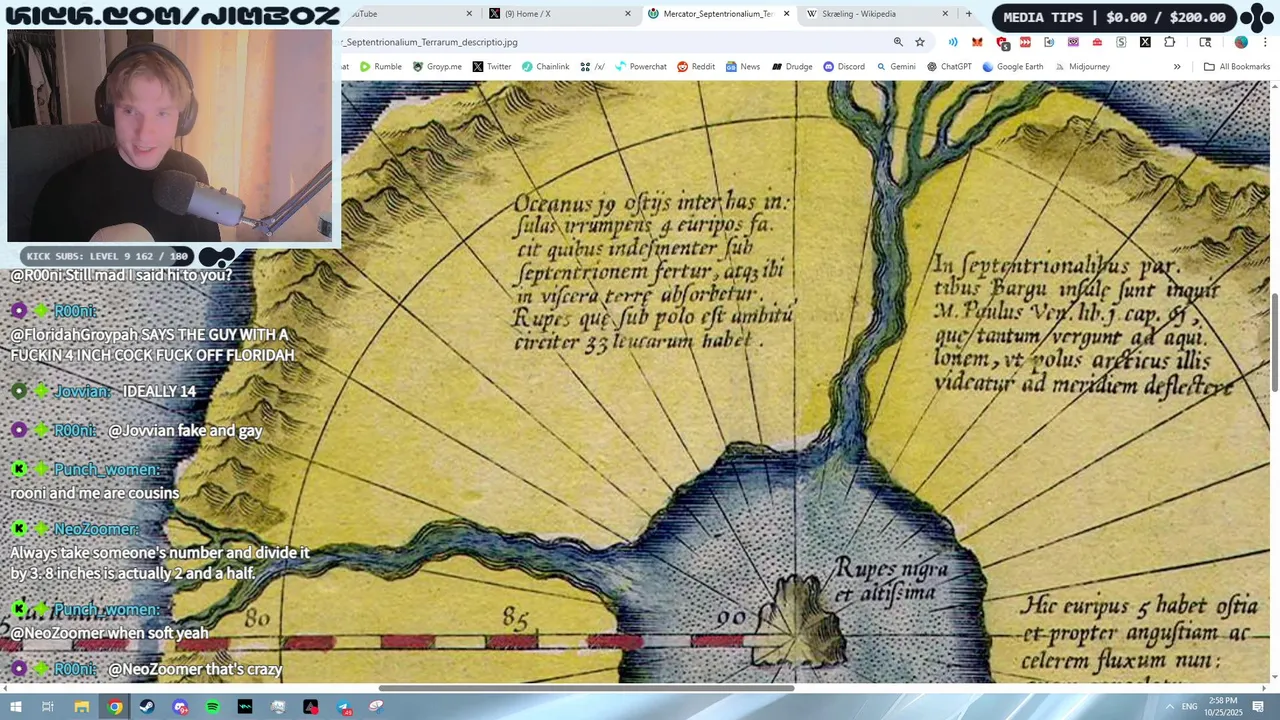Viewport: 1280px width, 720px height.
Task: Click the horizontal page scrollbar thumb
Action: [x=586, y=688]
